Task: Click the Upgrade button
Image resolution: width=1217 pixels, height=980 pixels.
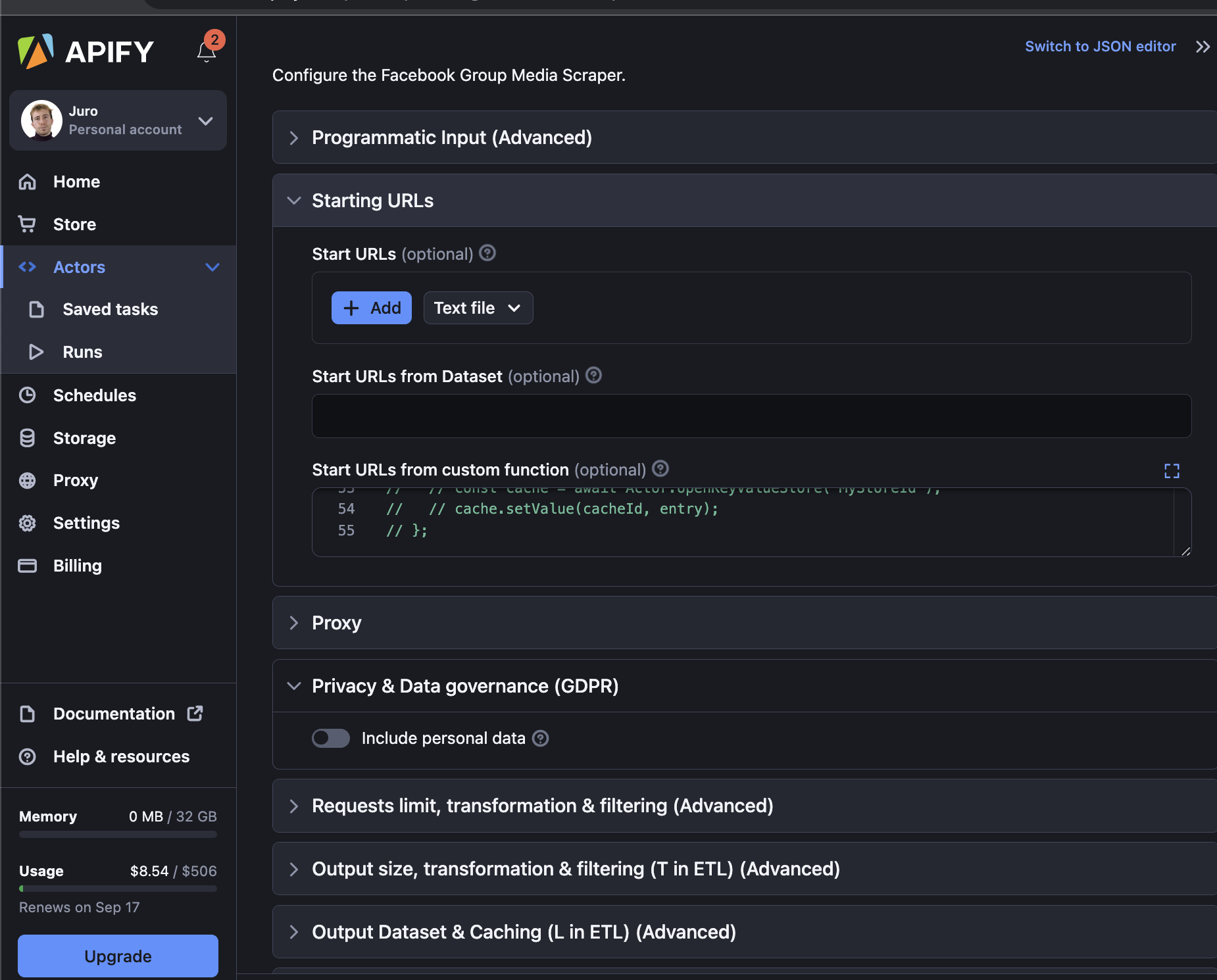Action: [x=118, y=956]
